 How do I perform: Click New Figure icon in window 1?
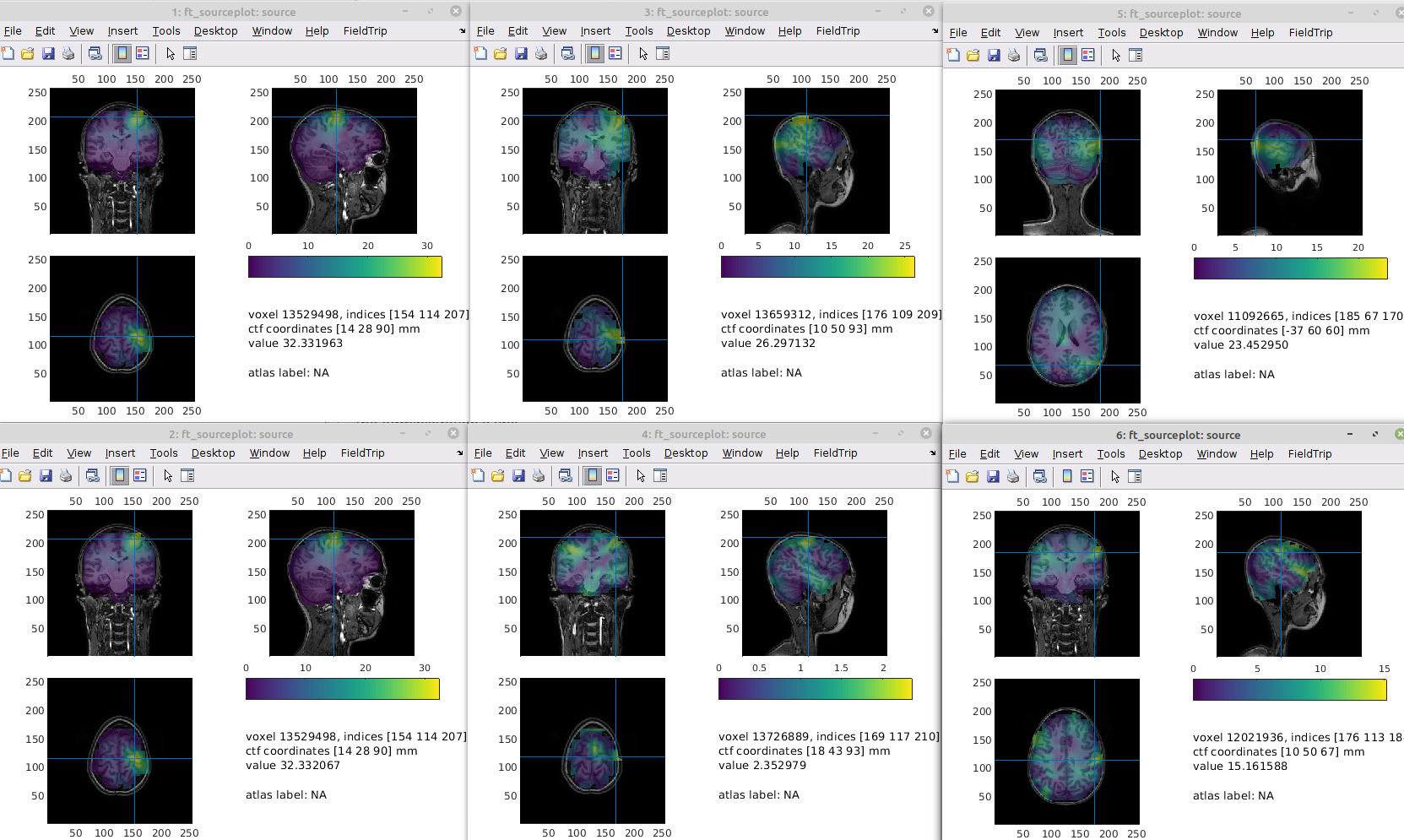[8, 53]
